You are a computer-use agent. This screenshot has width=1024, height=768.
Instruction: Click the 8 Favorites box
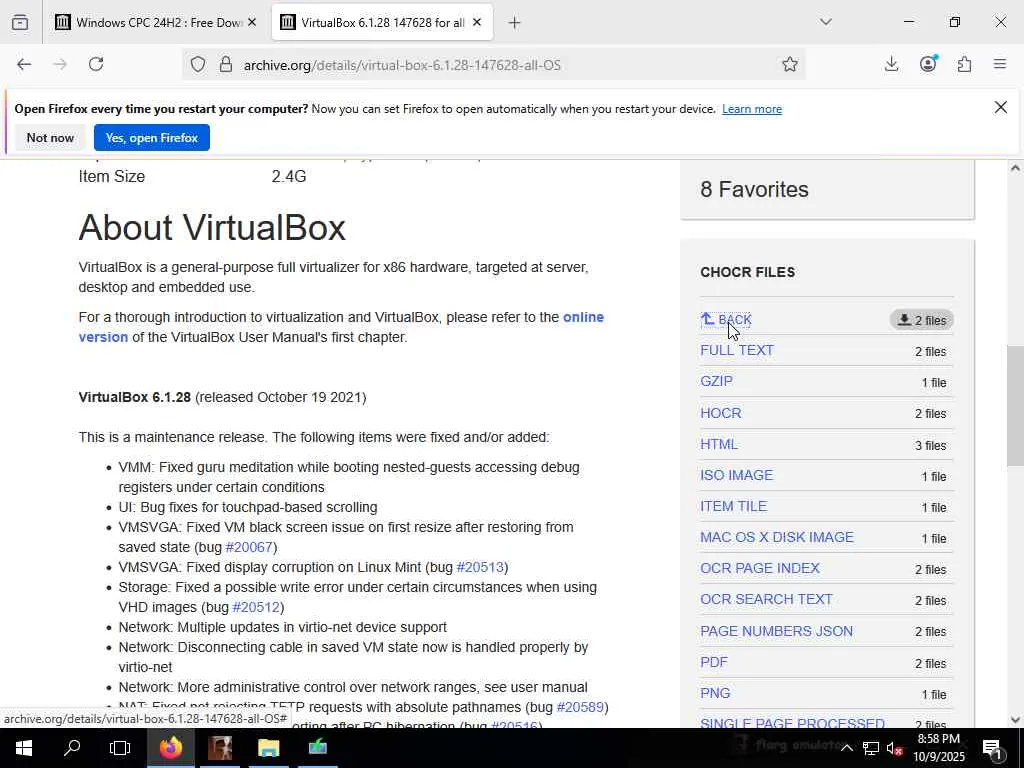click(x=827, y=189)
